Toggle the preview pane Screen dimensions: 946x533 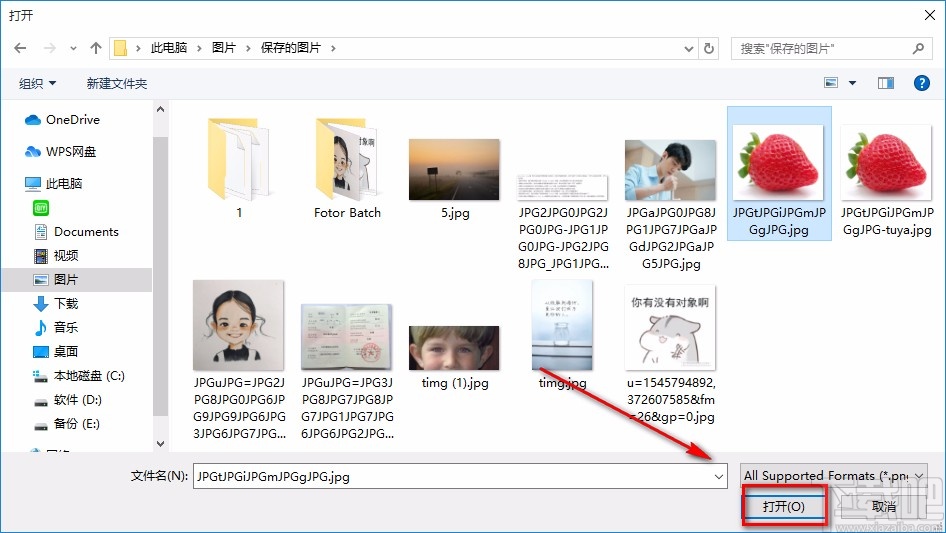tap(886, 83)
